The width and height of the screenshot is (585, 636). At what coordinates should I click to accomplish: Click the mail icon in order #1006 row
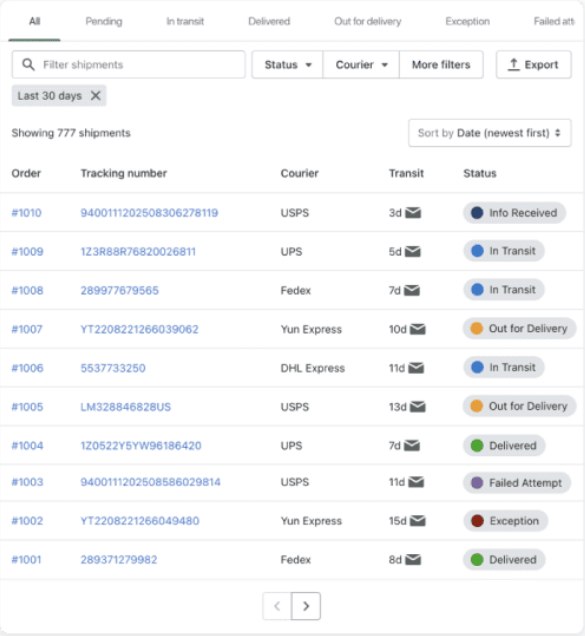click(x=416, y=368)
